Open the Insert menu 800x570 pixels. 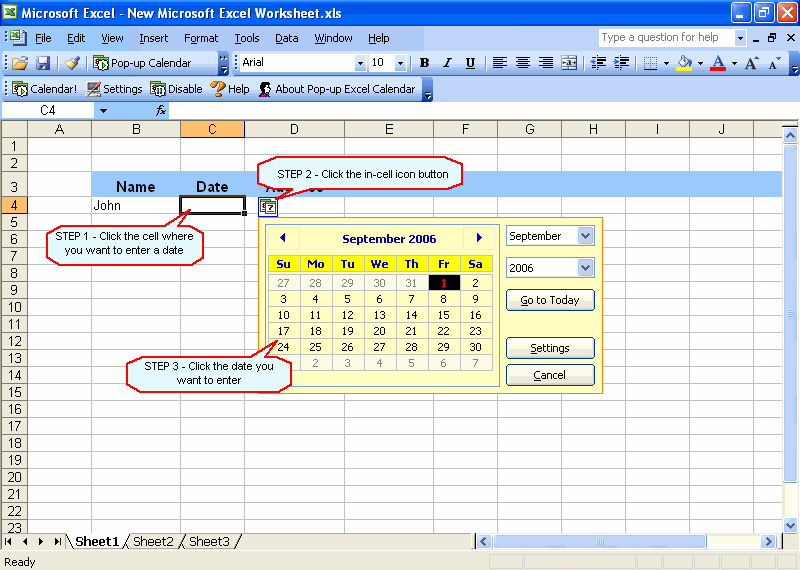coord(154,38)
